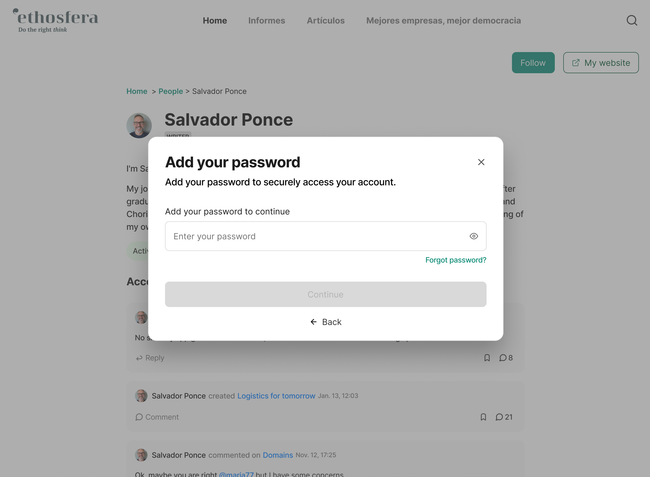Click the People breadcrumb link

pyautogui.click(x=170, y=91)
